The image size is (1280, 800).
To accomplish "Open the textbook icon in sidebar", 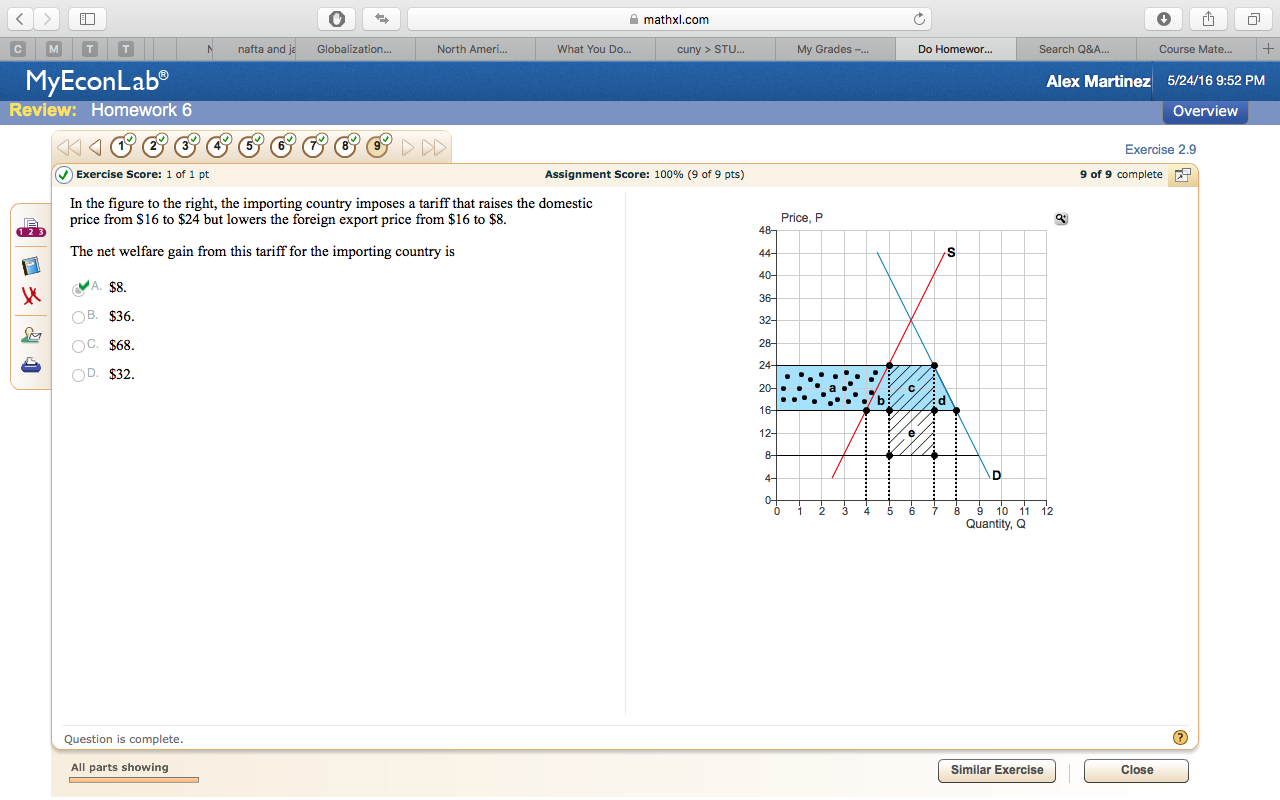I will (30, 265).
